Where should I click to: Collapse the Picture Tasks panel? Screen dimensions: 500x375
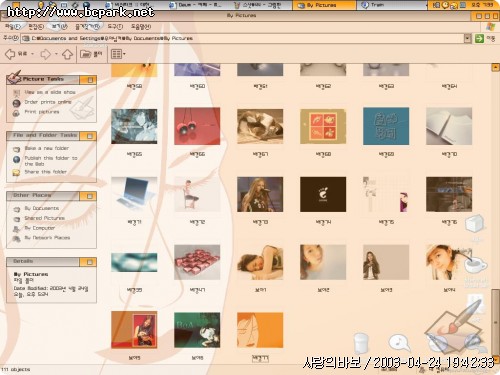(x=90, y=80)
